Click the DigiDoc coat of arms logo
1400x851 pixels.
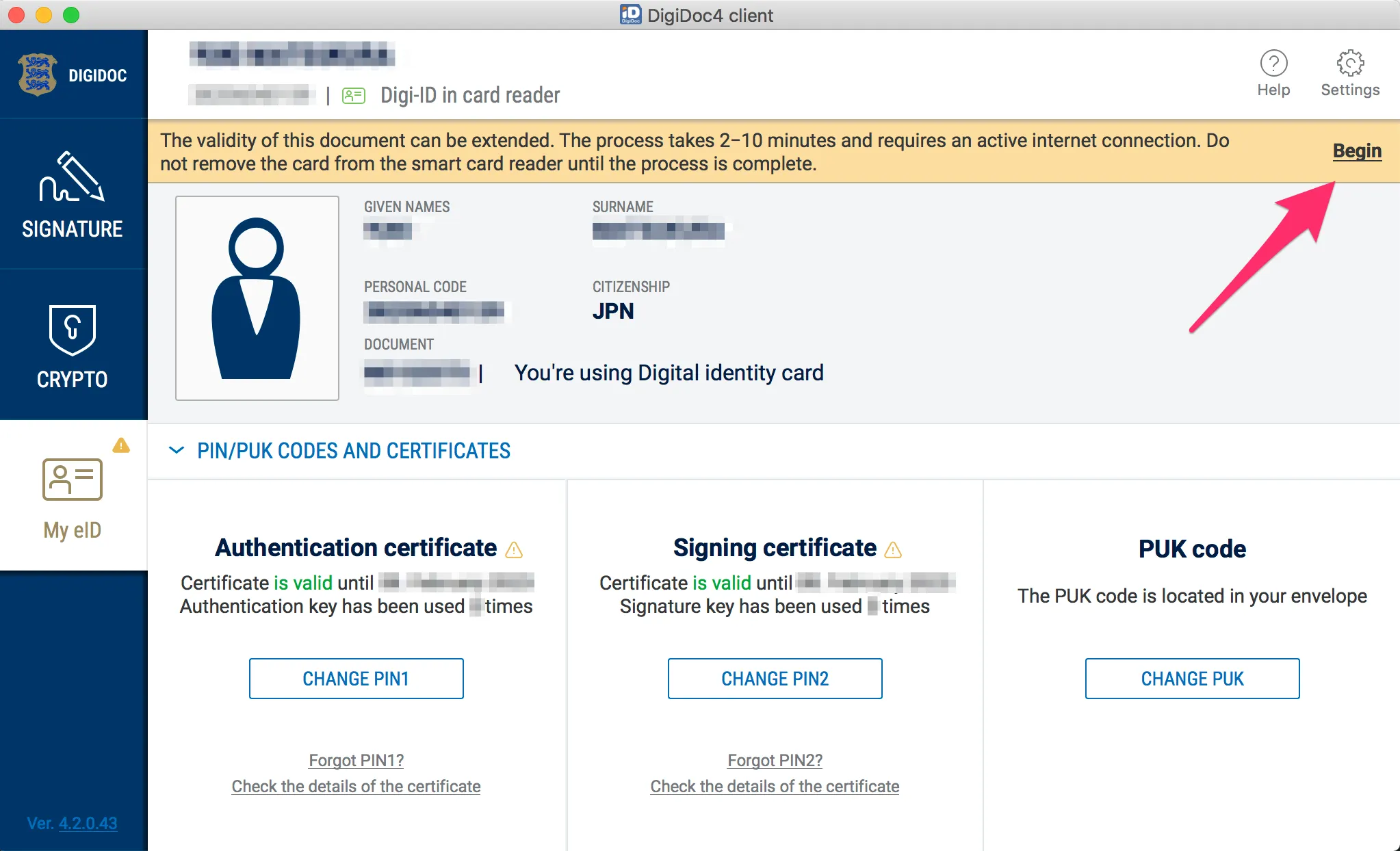pos(38,75)
